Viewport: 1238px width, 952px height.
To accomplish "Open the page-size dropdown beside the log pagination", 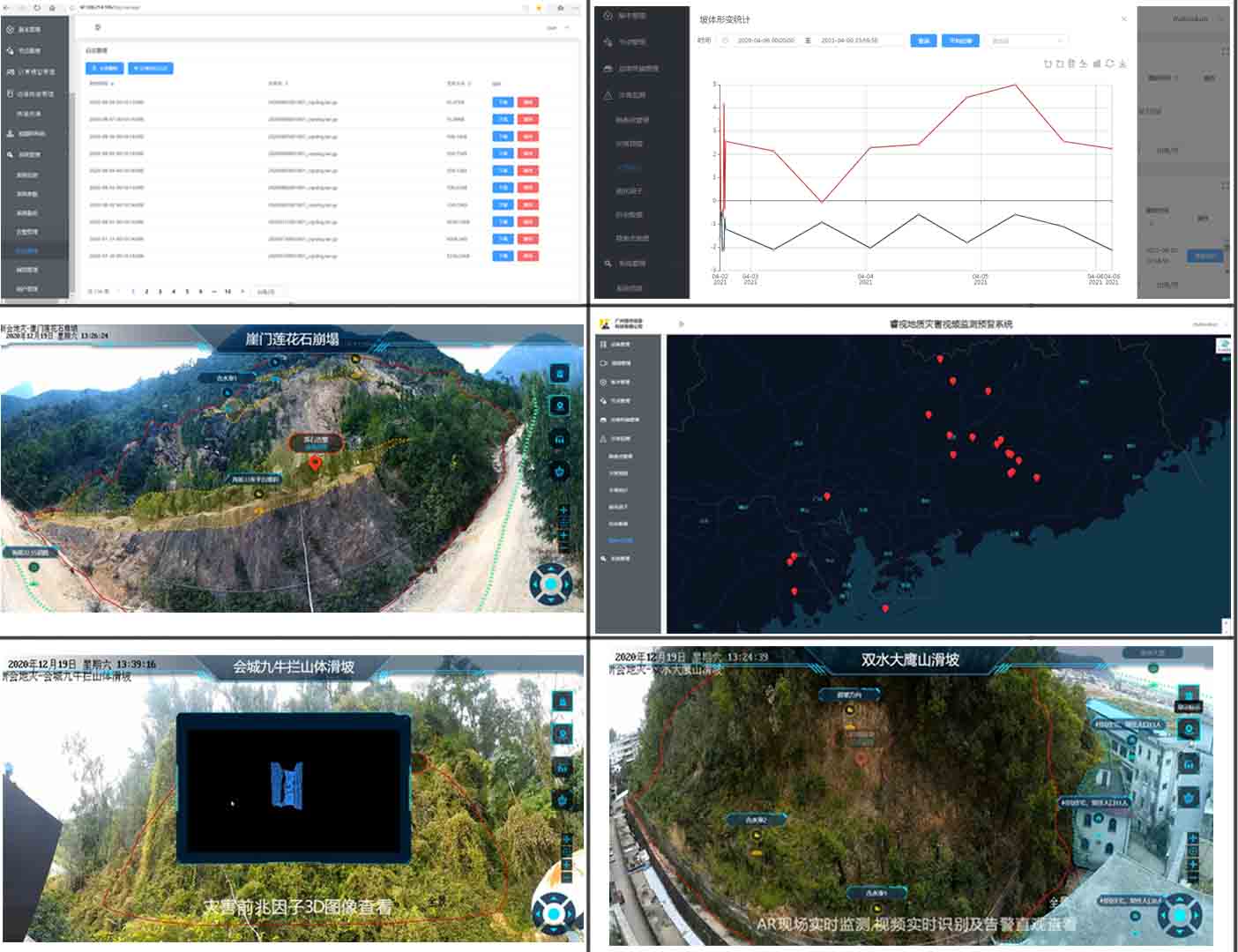I will click(265, 291).
